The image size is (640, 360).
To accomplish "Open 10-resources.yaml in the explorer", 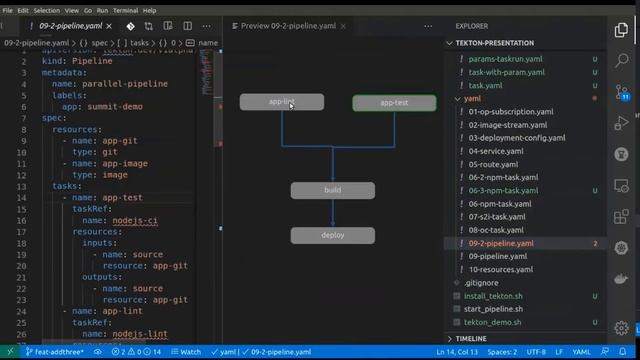I will point(501,269).
